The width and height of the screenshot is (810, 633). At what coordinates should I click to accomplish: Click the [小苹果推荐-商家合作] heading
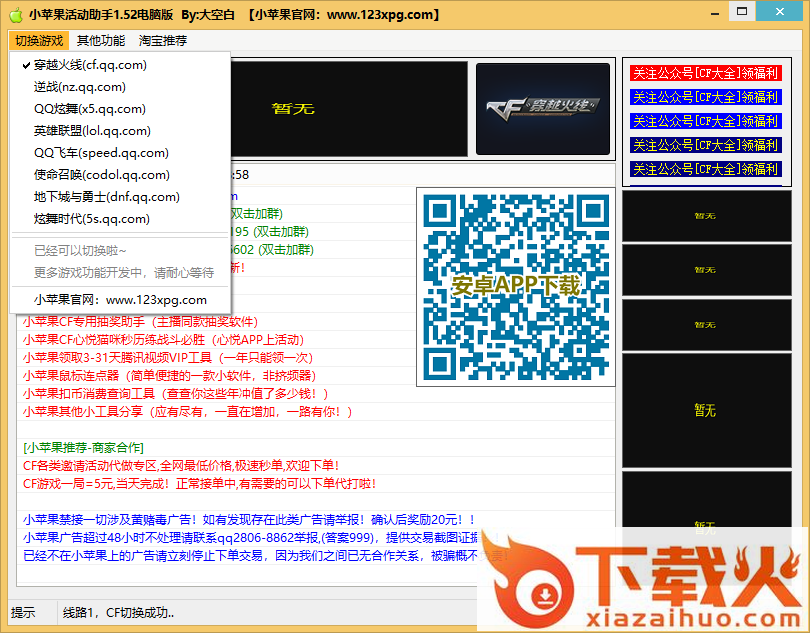click(x=83, y=447)
